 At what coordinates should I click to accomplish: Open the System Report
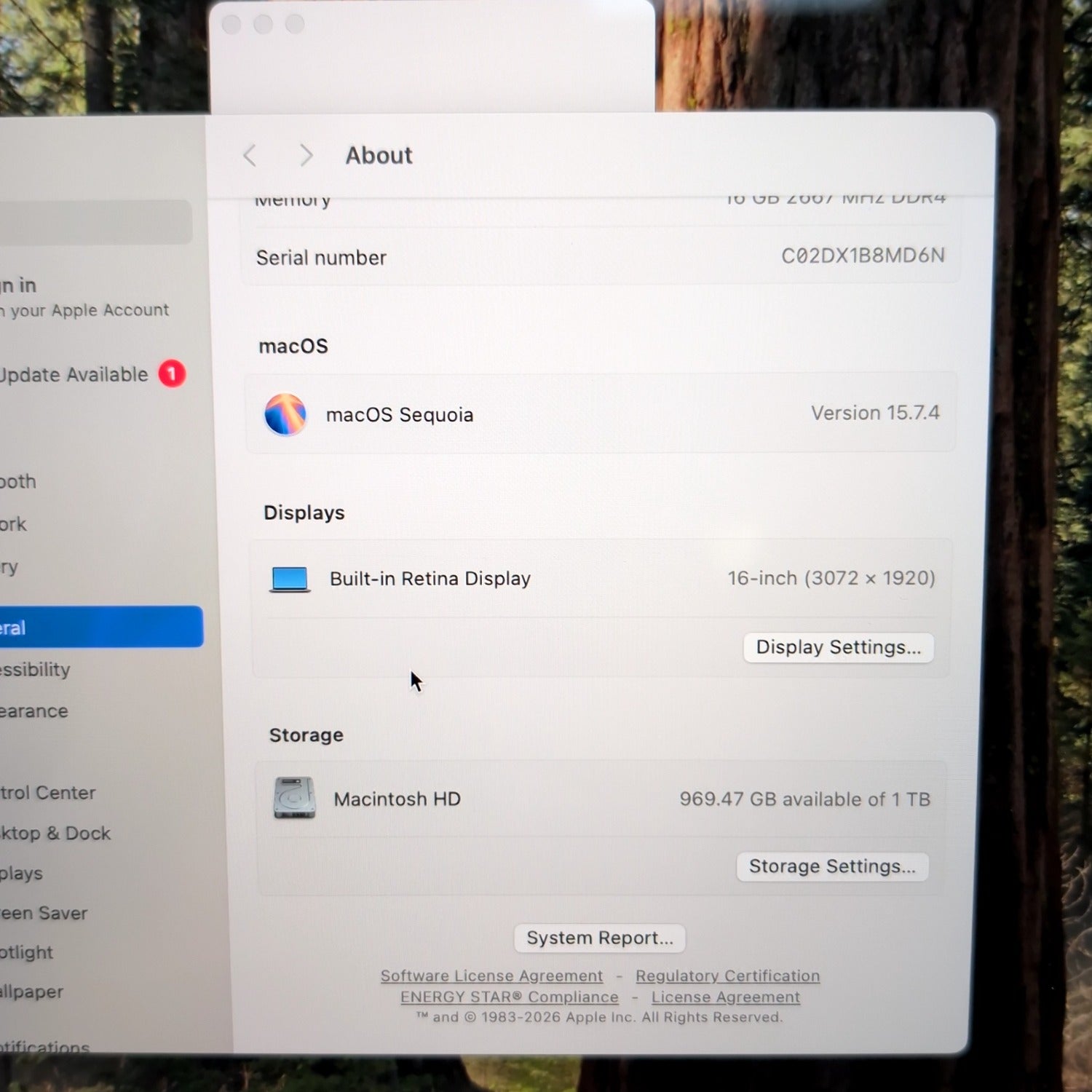[x=599, y=938]
